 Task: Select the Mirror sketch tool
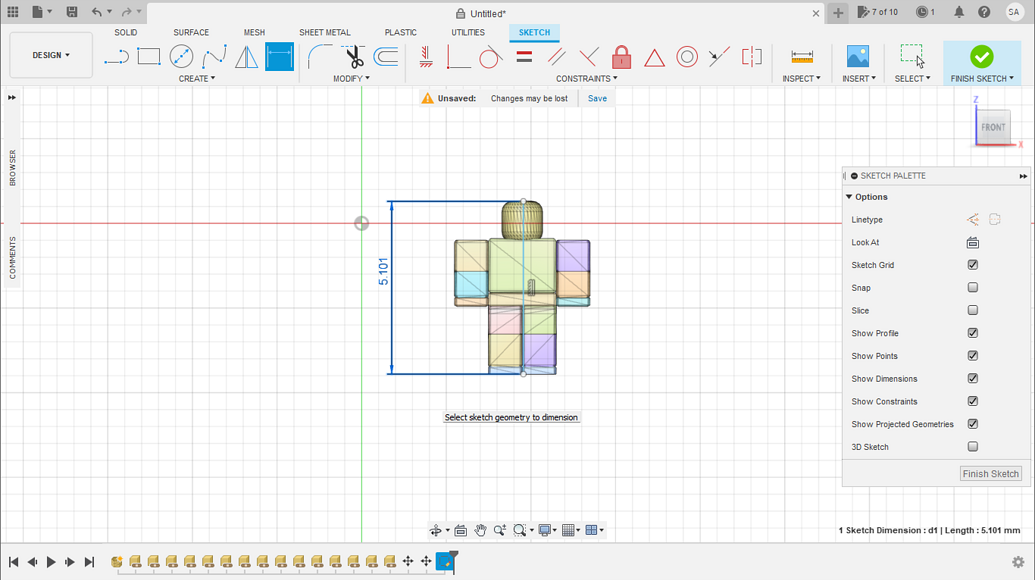tap(246, 57)
